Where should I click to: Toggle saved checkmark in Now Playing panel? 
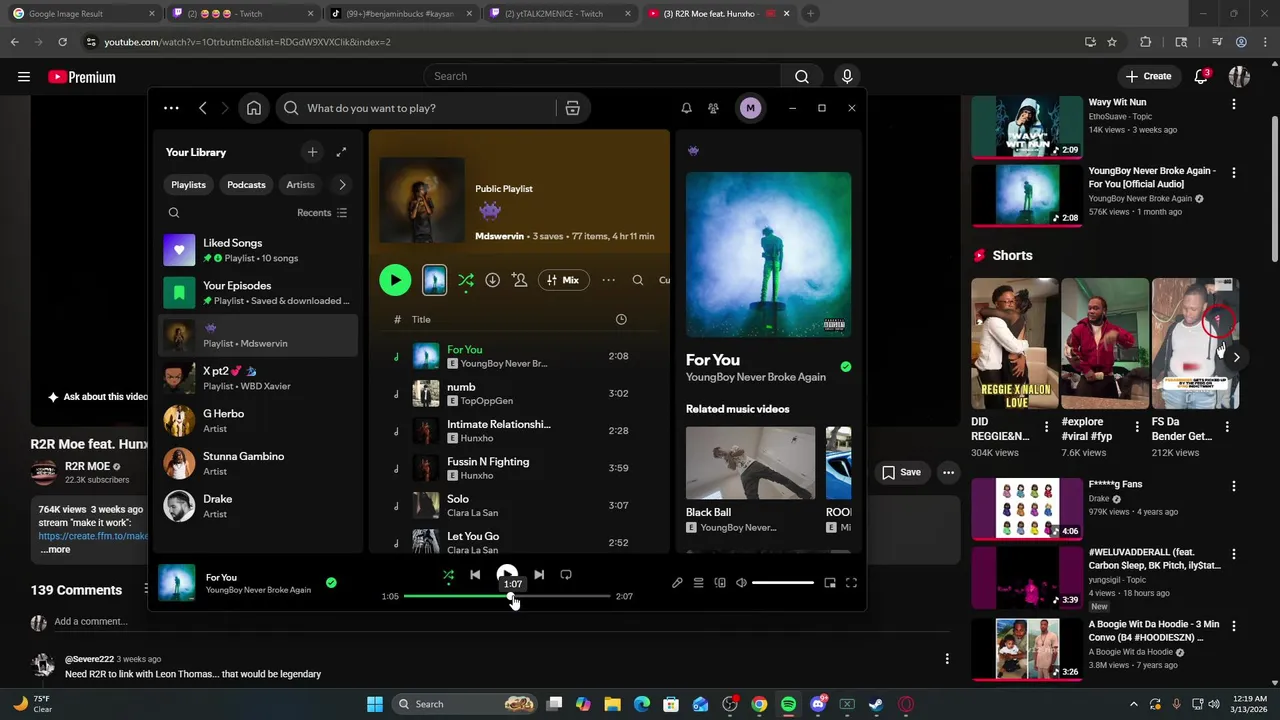point(846,367)
